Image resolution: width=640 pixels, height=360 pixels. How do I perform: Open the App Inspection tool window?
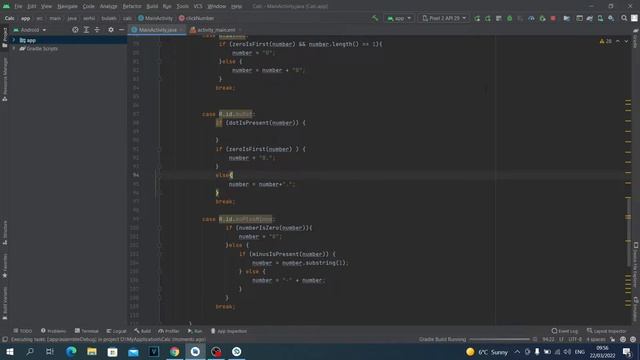point(229,331)
